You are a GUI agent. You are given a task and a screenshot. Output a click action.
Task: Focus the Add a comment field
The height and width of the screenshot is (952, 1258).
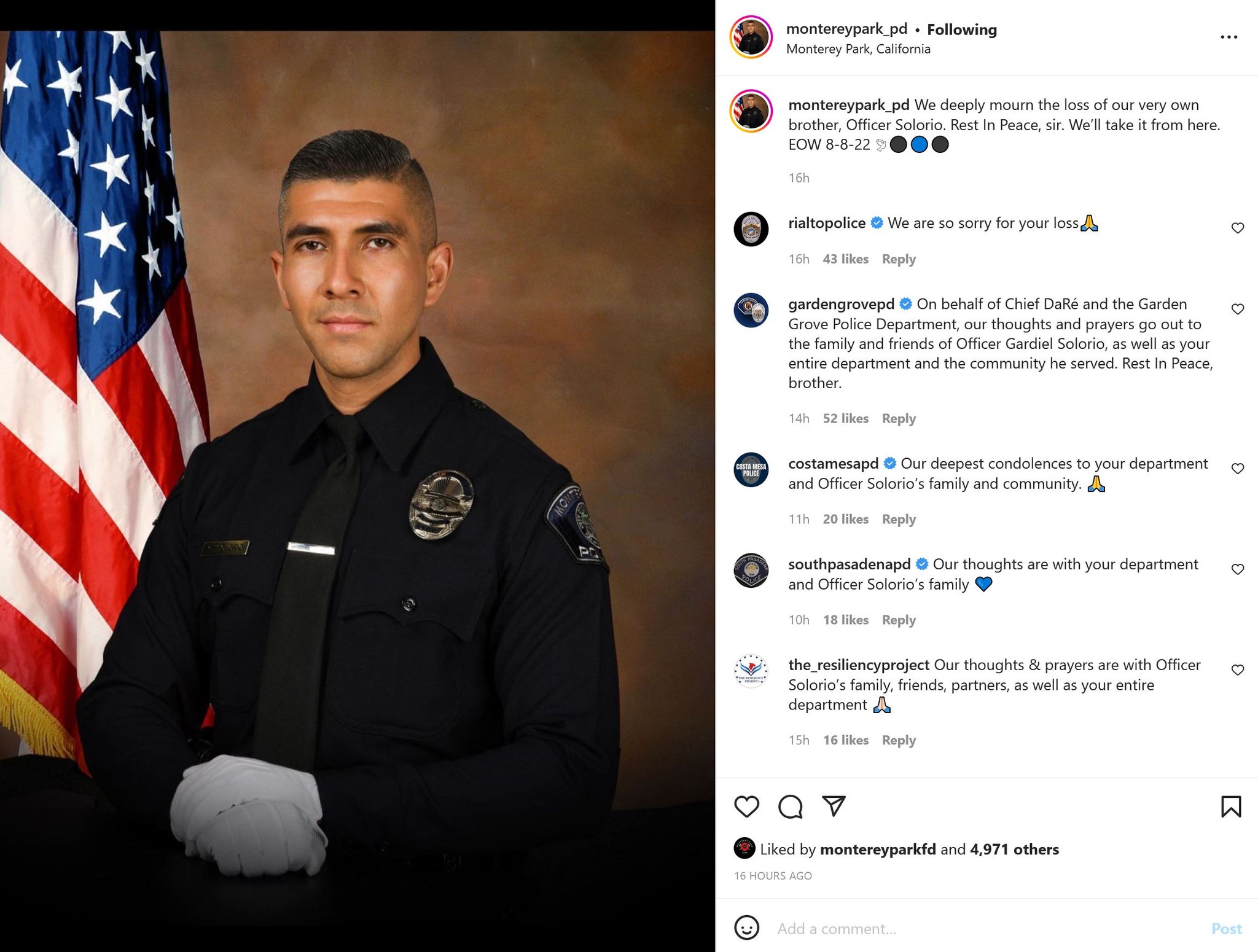click(989, 929)
